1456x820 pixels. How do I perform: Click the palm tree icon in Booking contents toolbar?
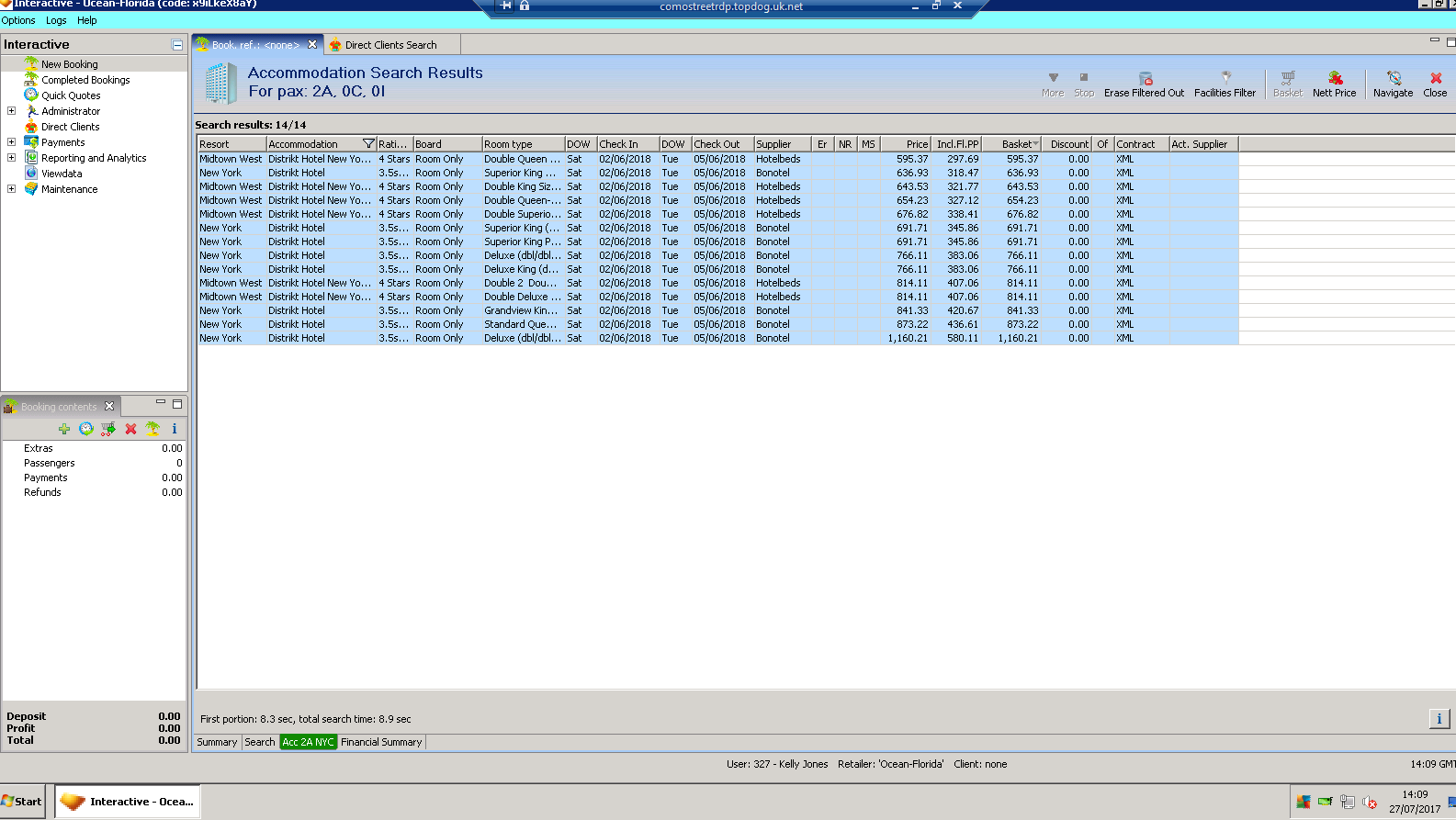coord(152,429)
